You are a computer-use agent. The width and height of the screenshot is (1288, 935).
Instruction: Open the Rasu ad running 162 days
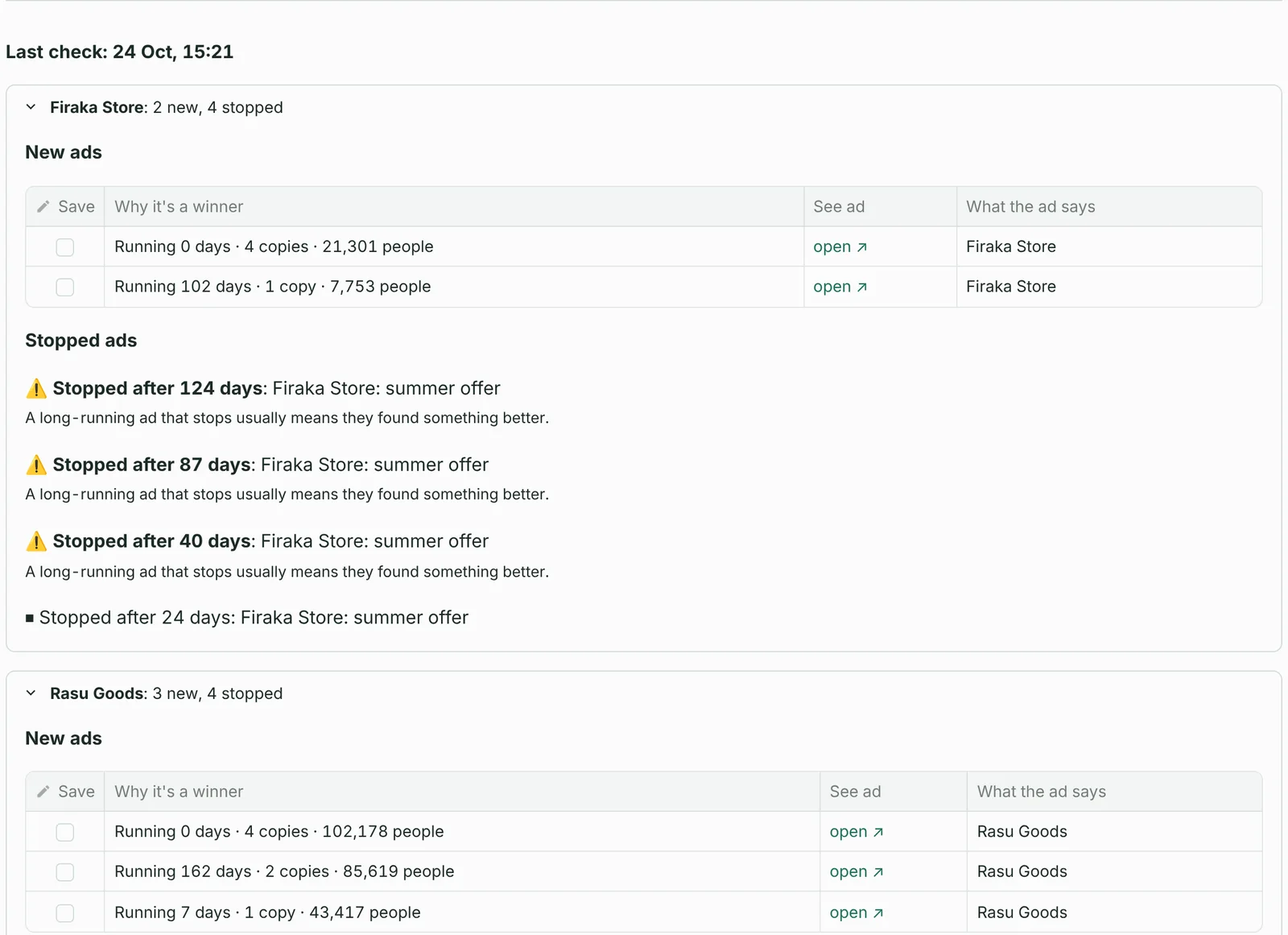tap(857, 872)
